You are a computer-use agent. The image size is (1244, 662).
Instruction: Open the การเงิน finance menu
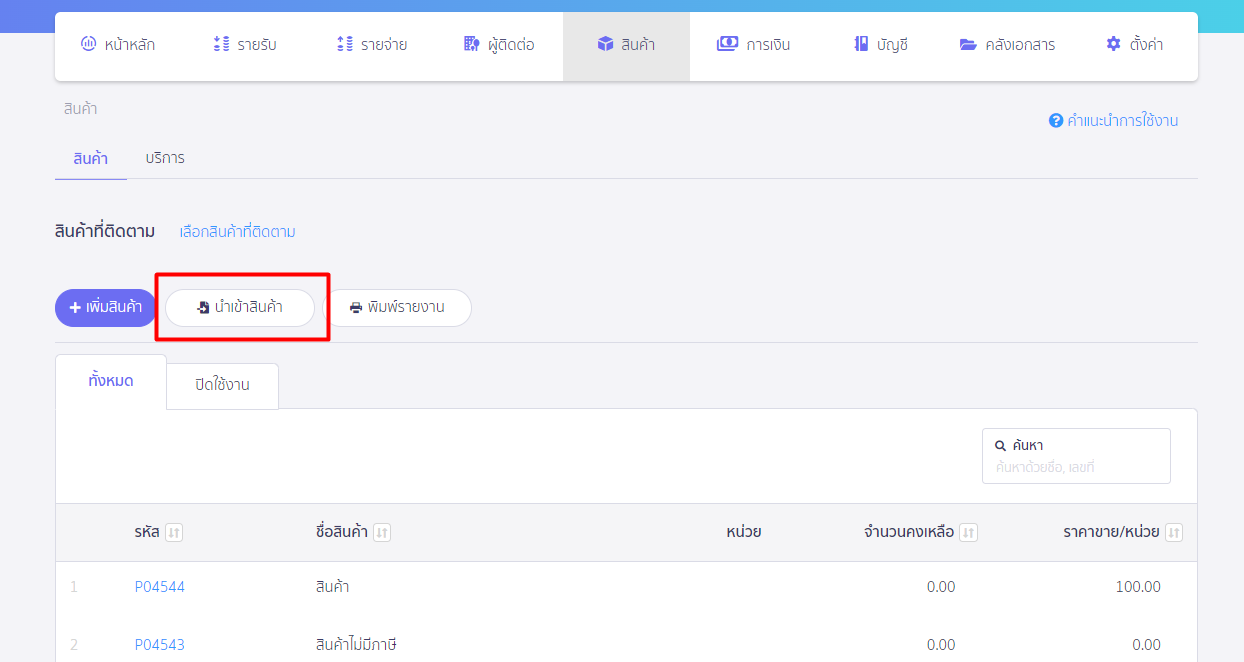(x=753, y=45)
